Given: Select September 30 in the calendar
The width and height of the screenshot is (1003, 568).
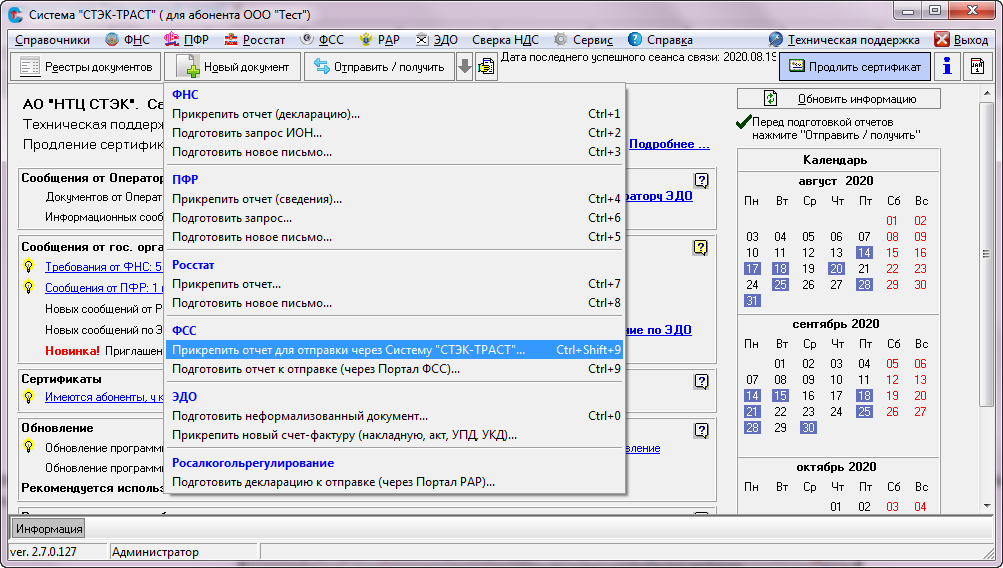Looking at the screenshot, I should pos(808,428).
